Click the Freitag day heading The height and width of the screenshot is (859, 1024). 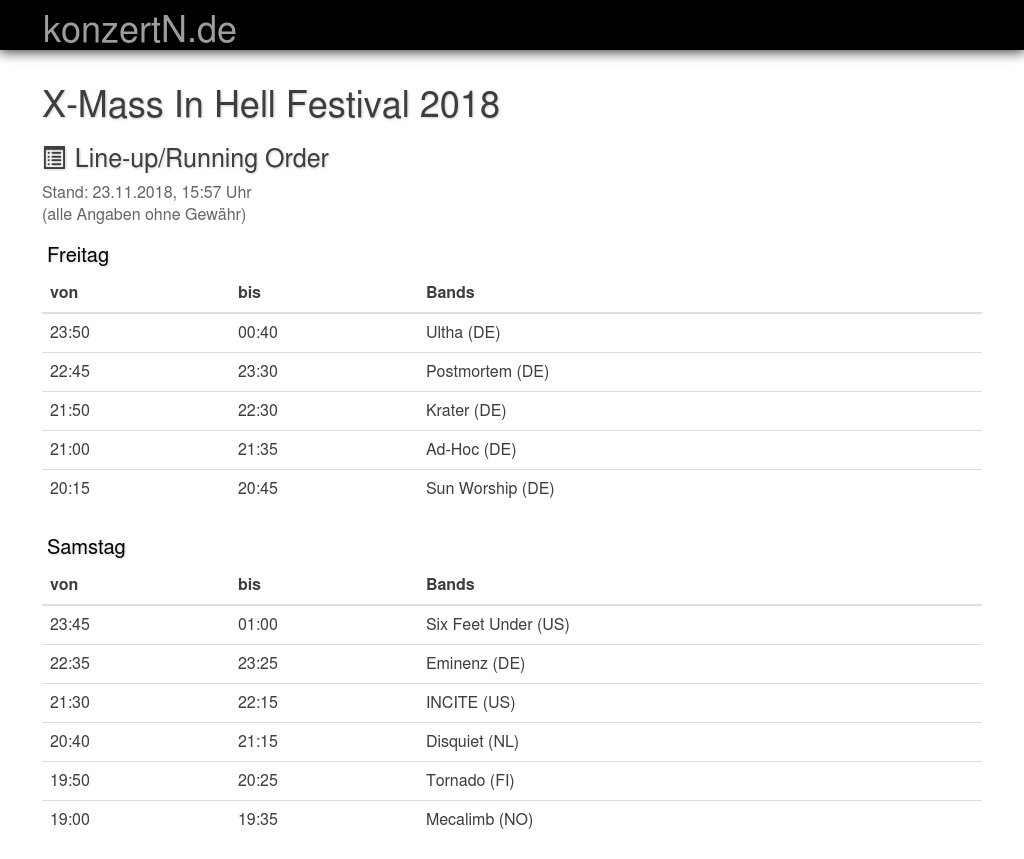click(x=78, y=255)
